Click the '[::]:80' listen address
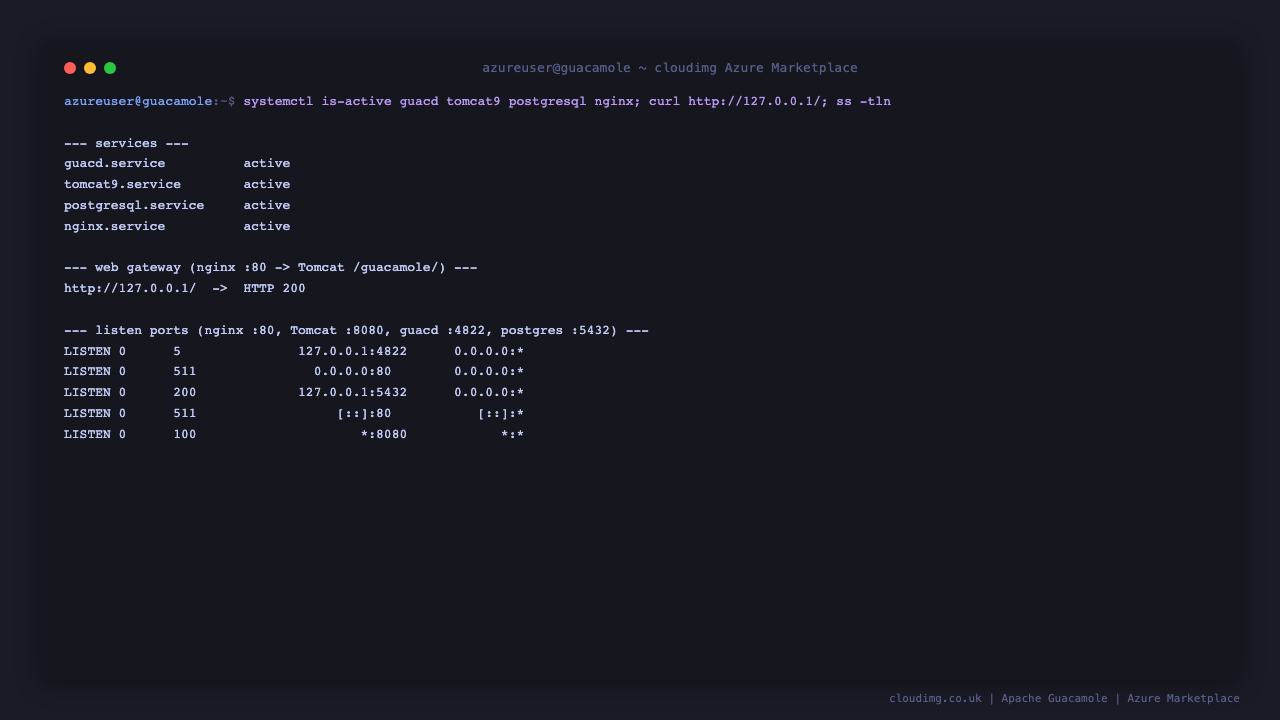This screenshot has height=720, width=1280. tap(364, 414)
